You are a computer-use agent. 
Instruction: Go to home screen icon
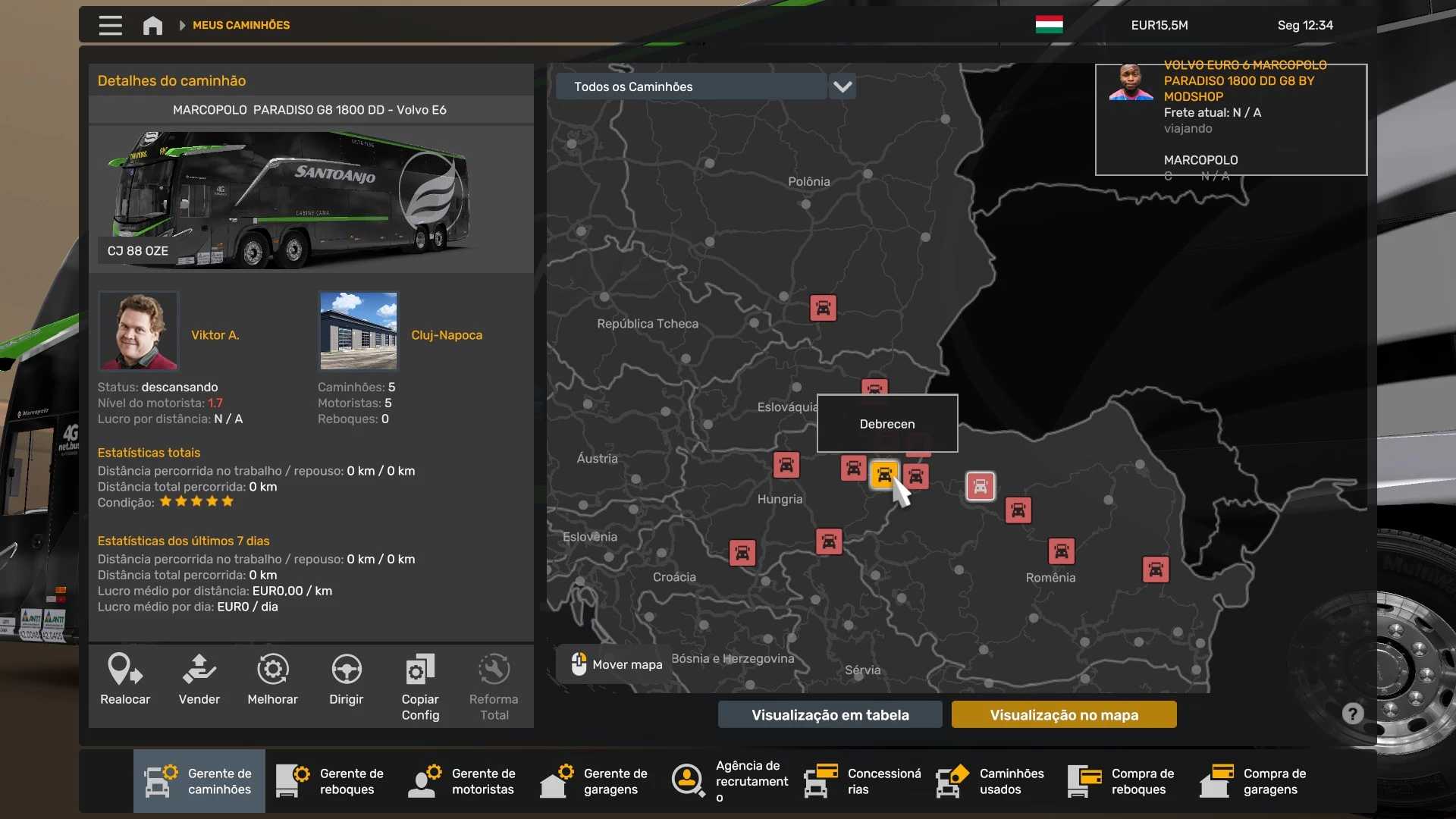(152, 25)
